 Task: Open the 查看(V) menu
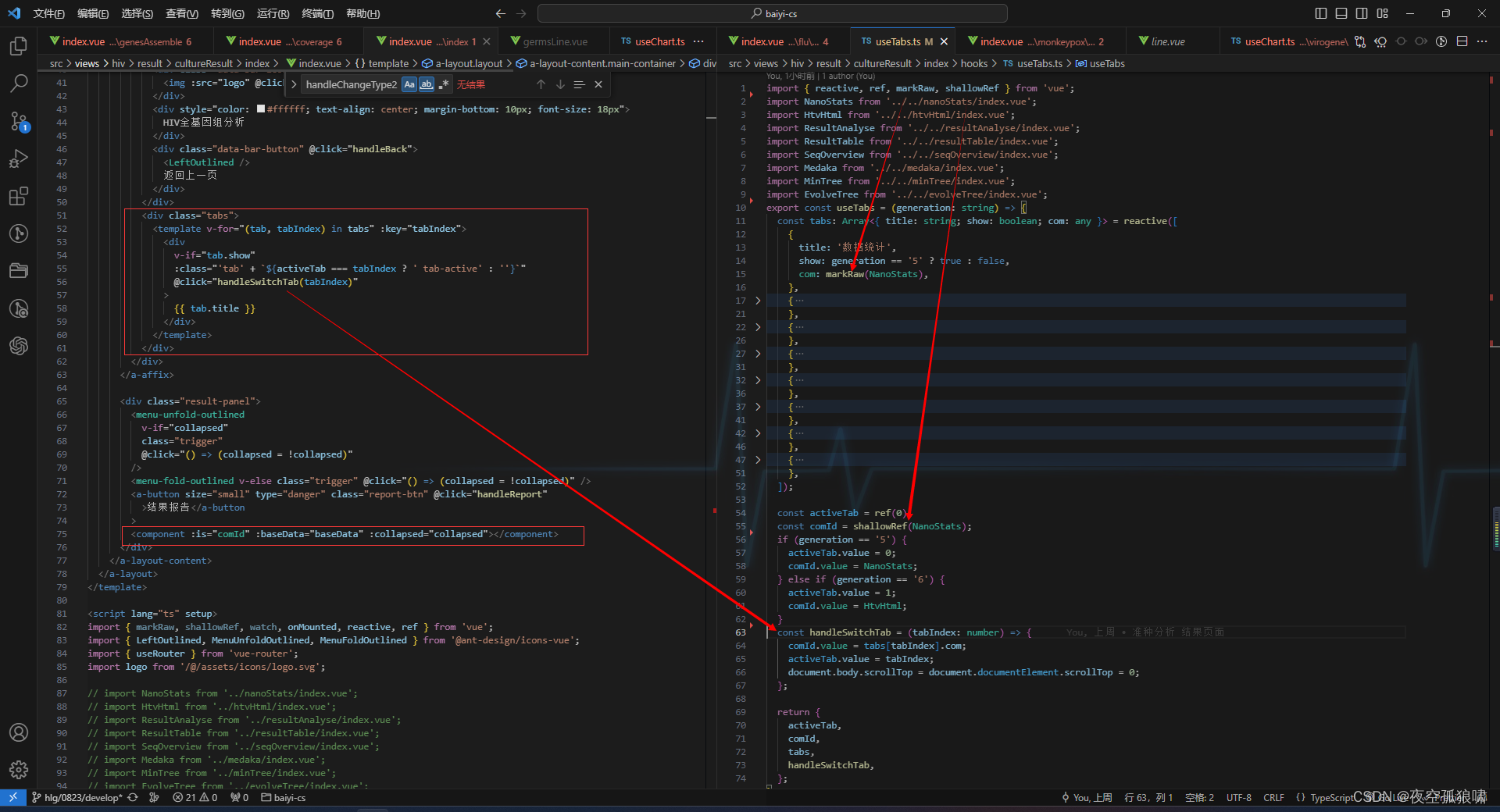182,13
